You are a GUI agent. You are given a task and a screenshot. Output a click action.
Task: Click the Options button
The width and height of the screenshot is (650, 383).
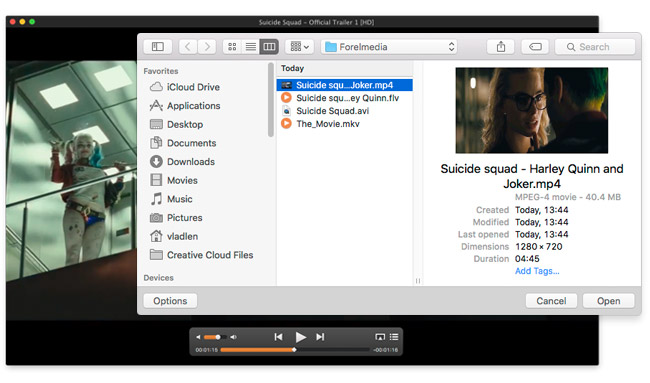click(x=170, y=301)
